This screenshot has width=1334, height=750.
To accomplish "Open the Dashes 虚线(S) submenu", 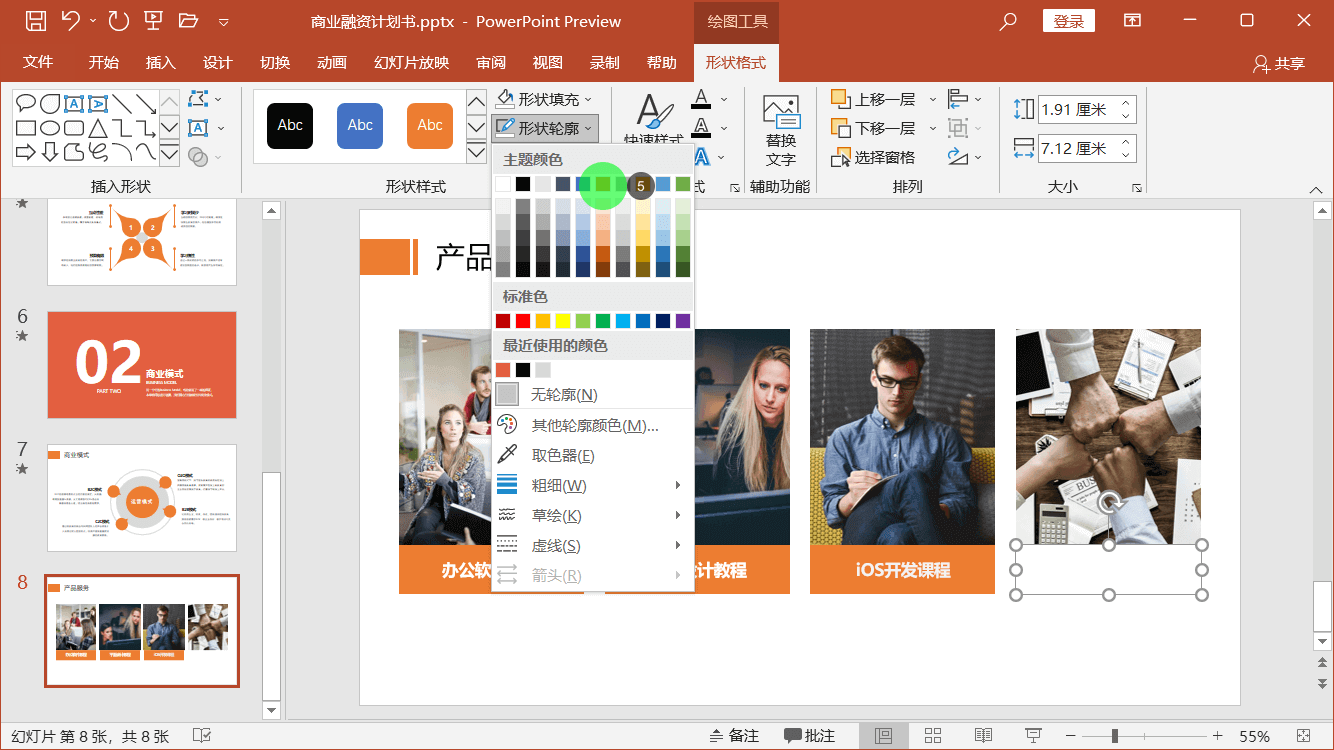I will 593,545.
